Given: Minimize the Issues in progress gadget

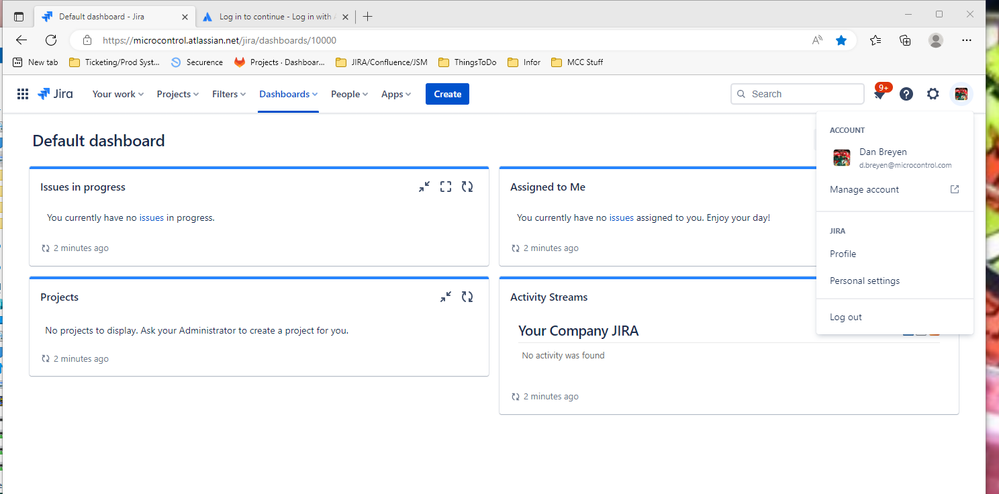Looking at the screenshot, I should [424, 187].
